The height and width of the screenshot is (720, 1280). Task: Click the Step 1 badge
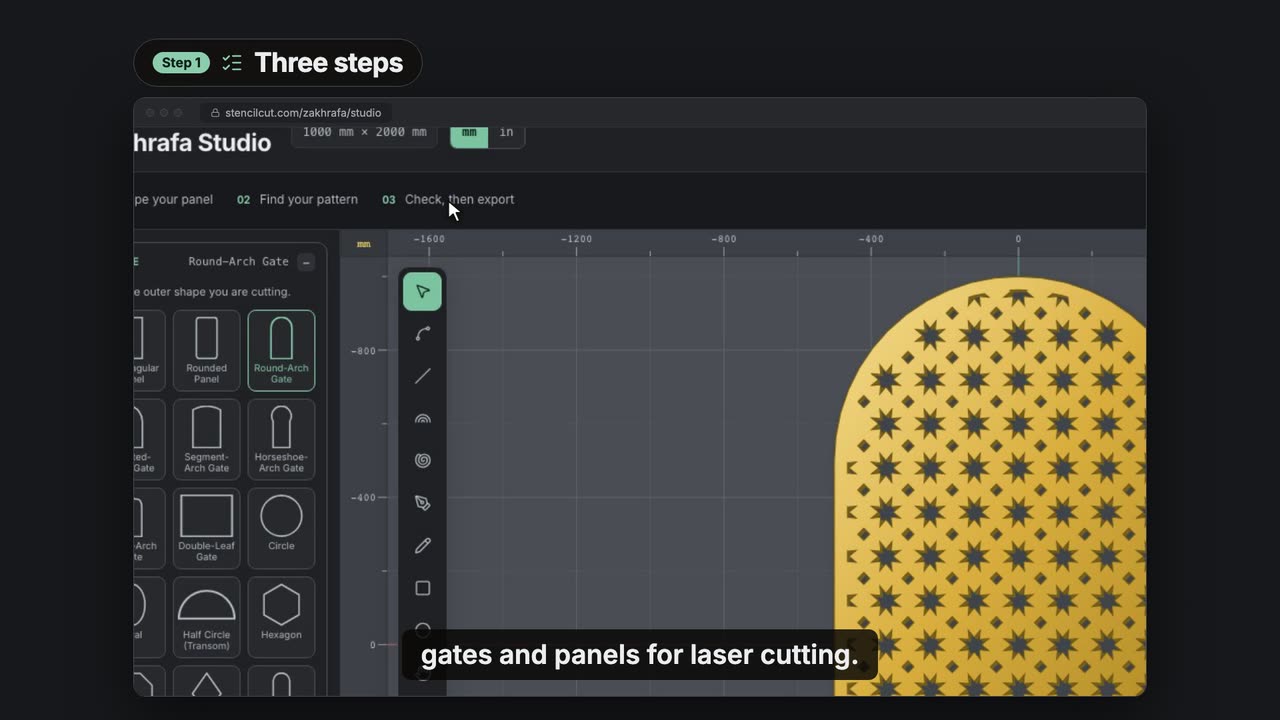181,63
